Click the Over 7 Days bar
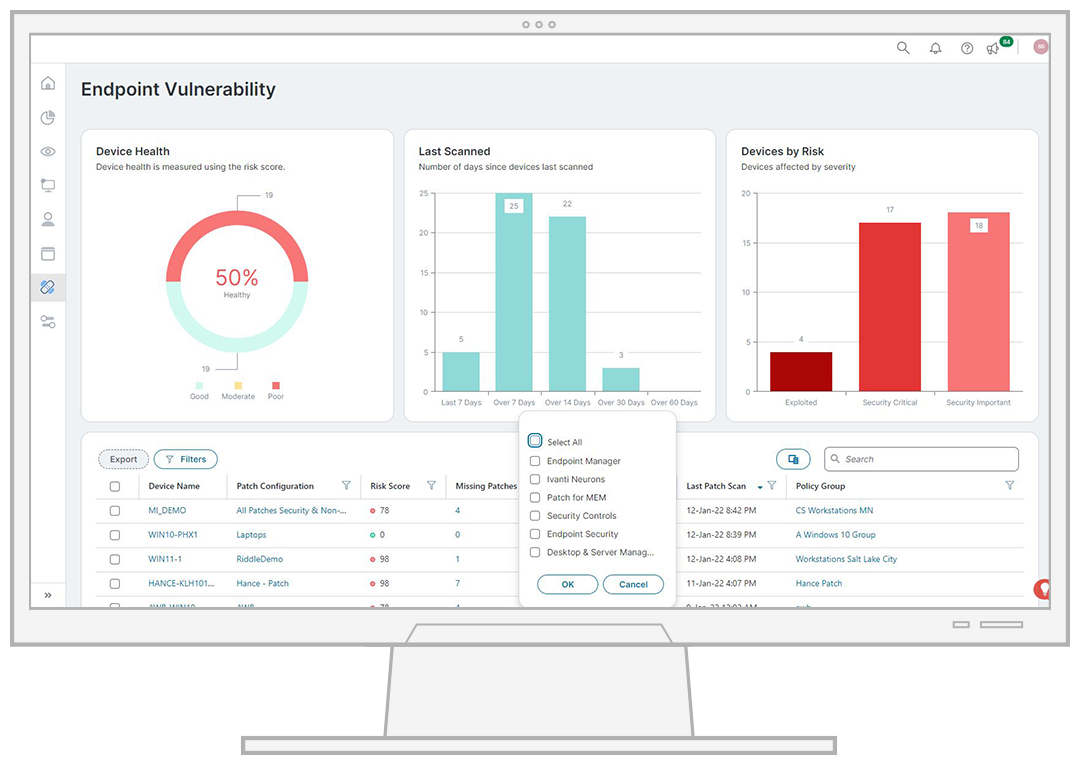 pos(514,293)
